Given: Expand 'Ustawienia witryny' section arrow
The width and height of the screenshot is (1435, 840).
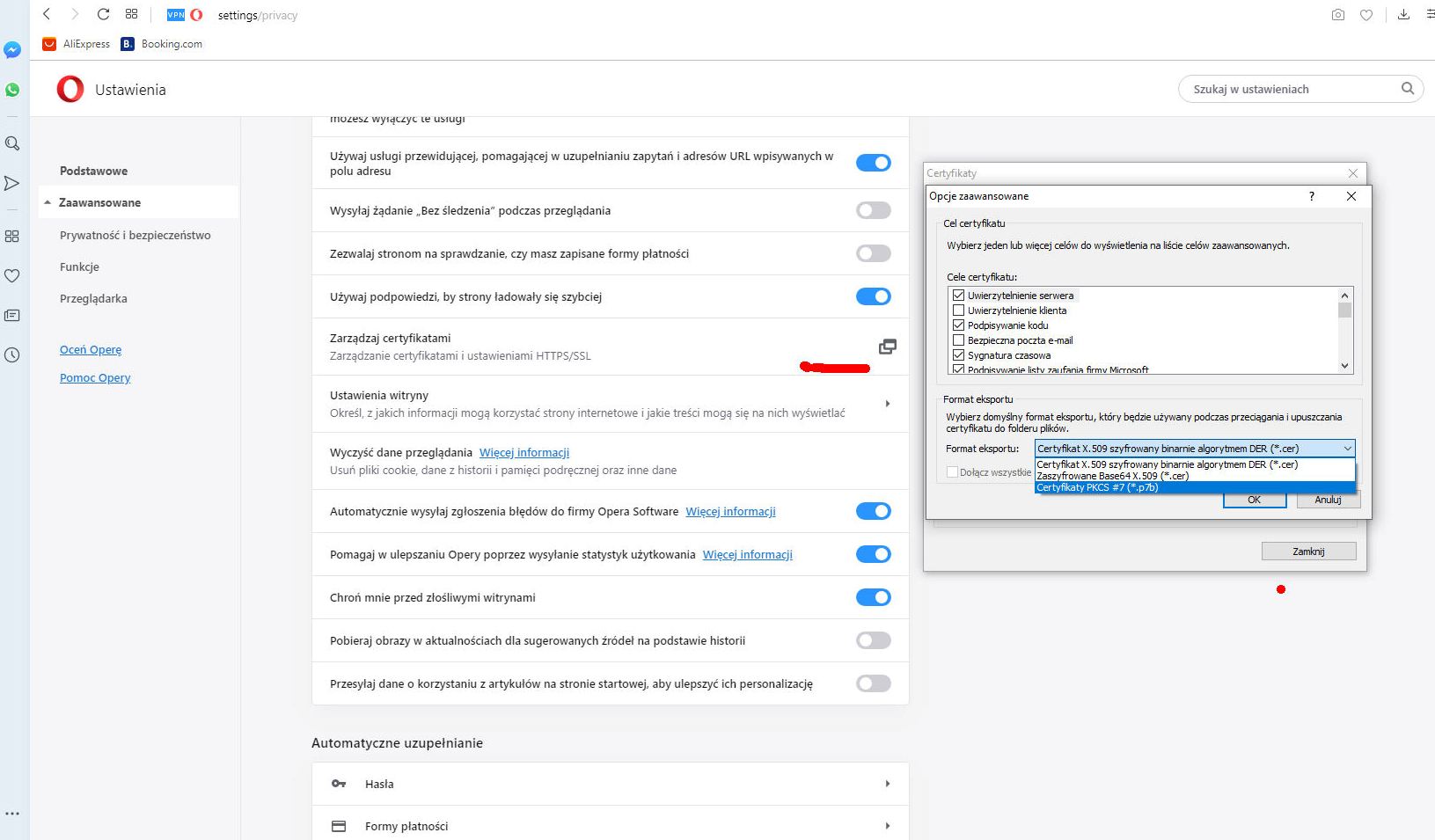Looking at the screenshot, I should 887,404.
